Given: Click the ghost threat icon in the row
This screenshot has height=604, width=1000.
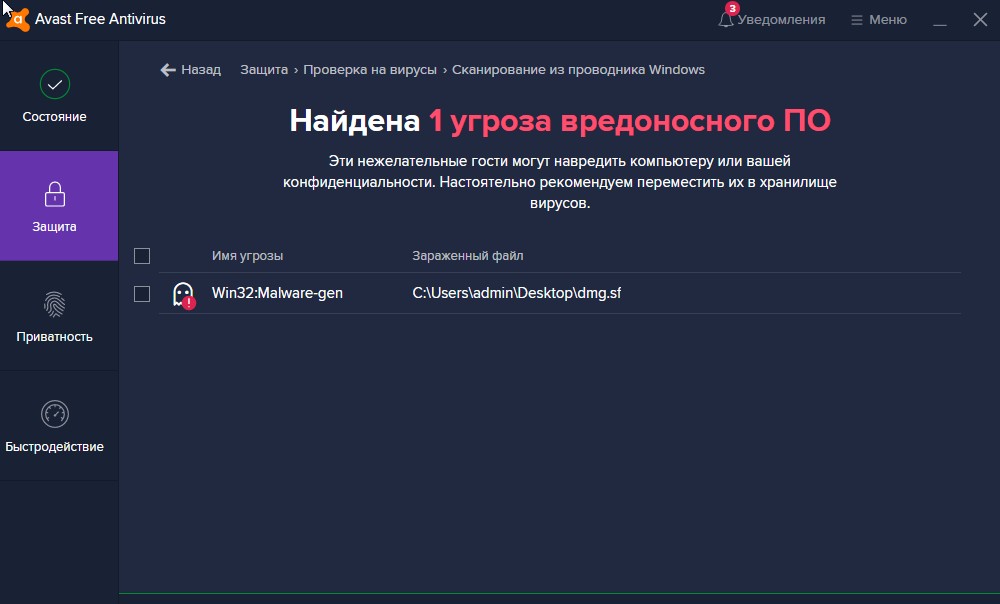Looking at the screenshot, I should [x=183, y=294].
